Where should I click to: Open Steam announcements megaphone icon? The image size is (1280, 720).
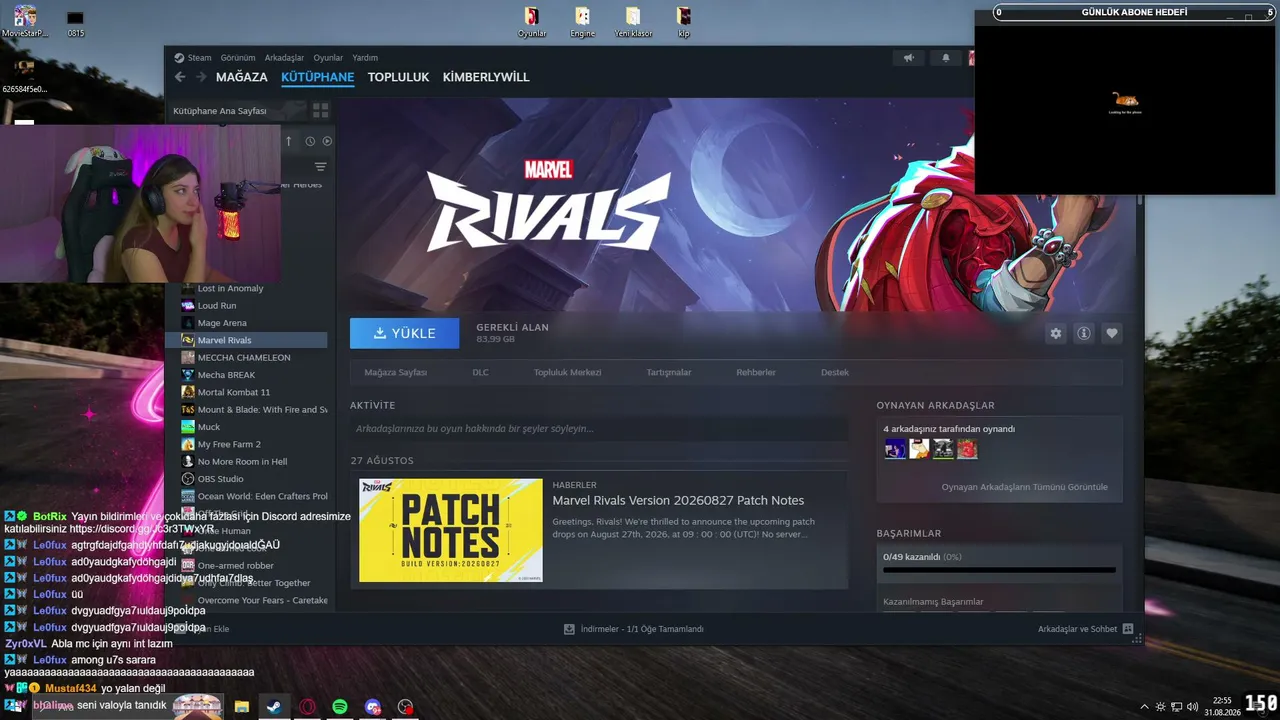tap(909, 58)
